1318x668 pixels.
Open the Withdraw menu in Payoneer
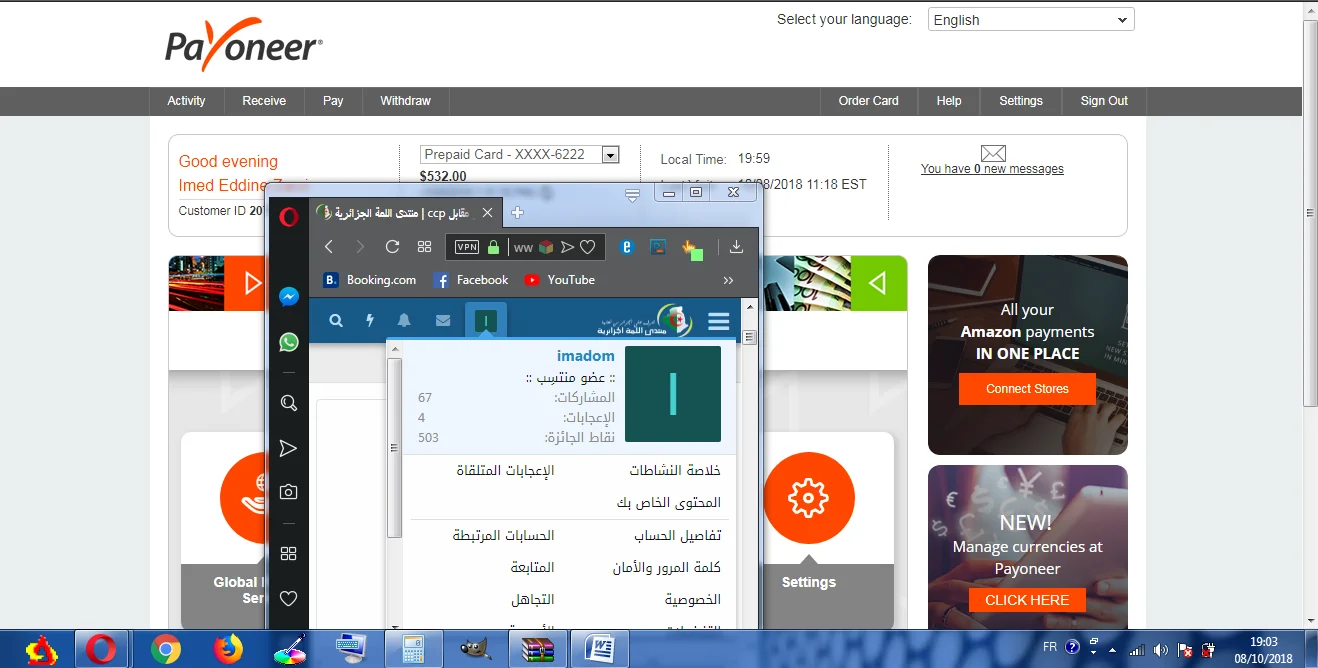[x=405, y=101]
